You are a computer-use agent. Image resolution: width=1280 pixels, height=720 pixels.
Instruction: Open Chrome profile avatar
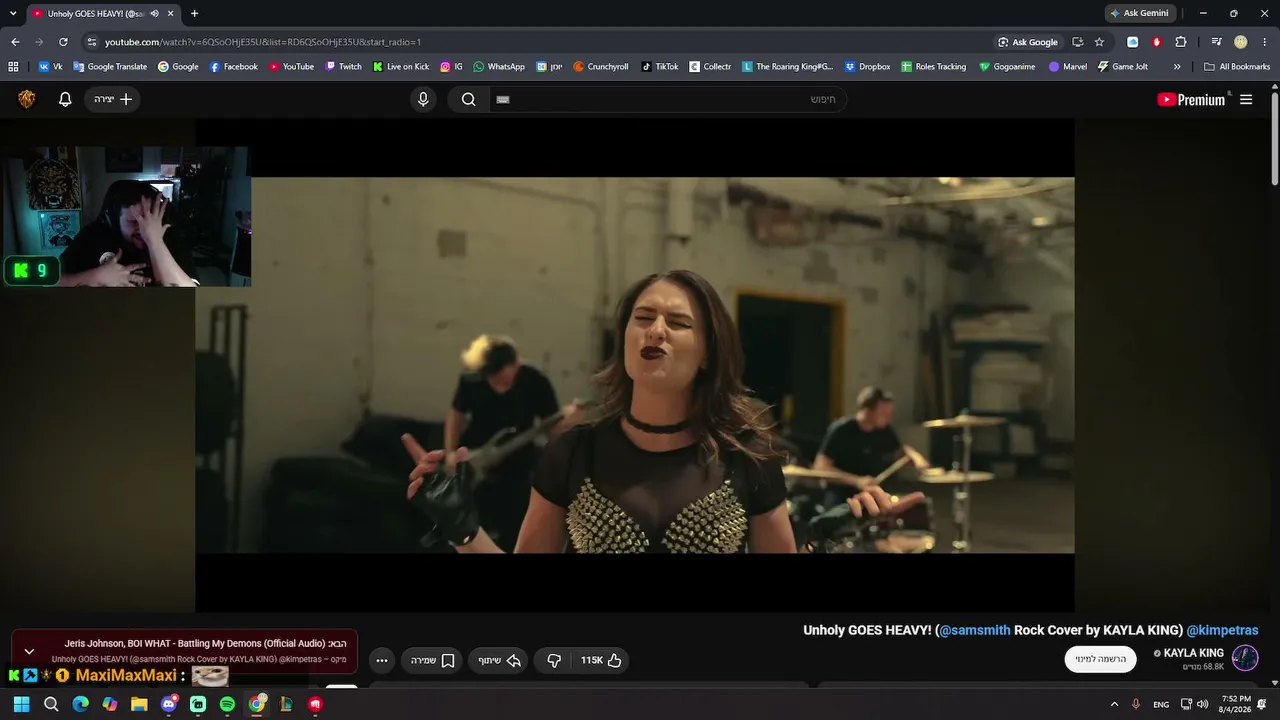(x=1241, y=42)
